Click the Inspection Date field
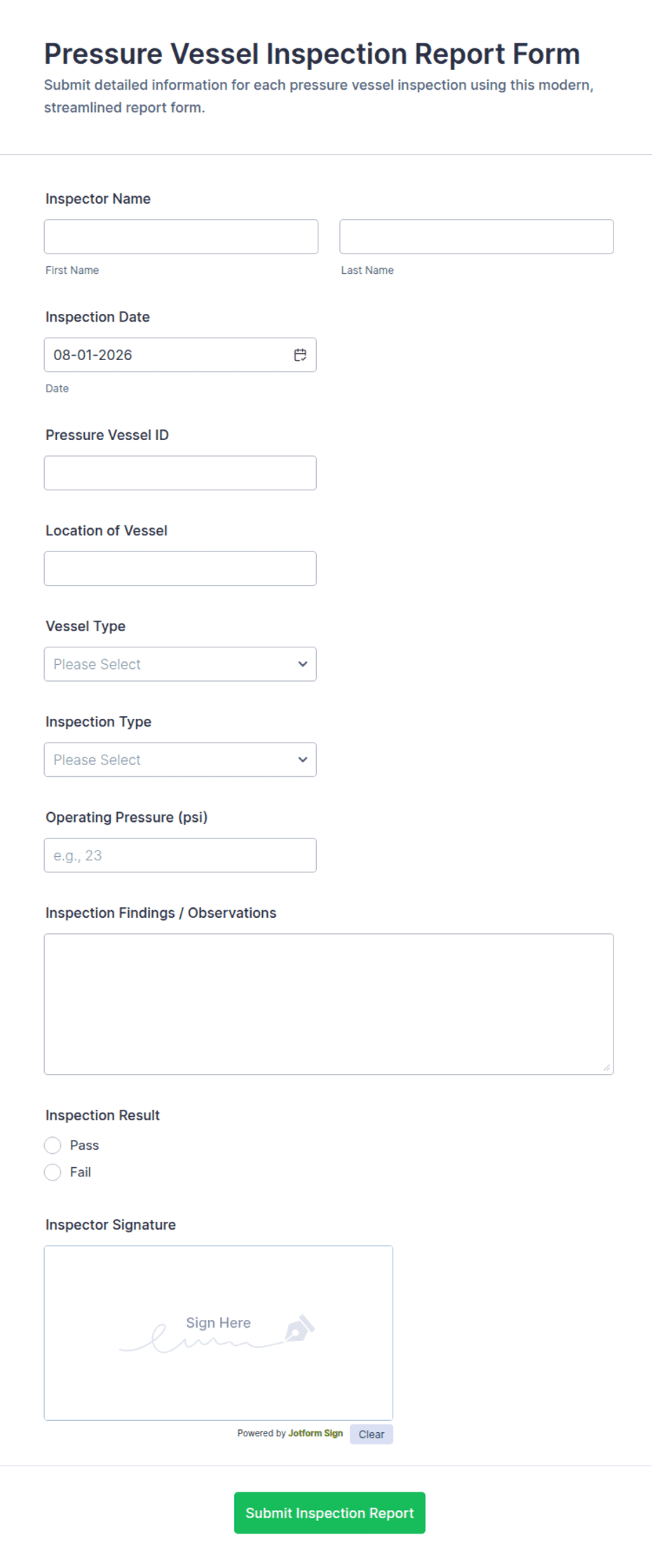 [x=180, y=355]
